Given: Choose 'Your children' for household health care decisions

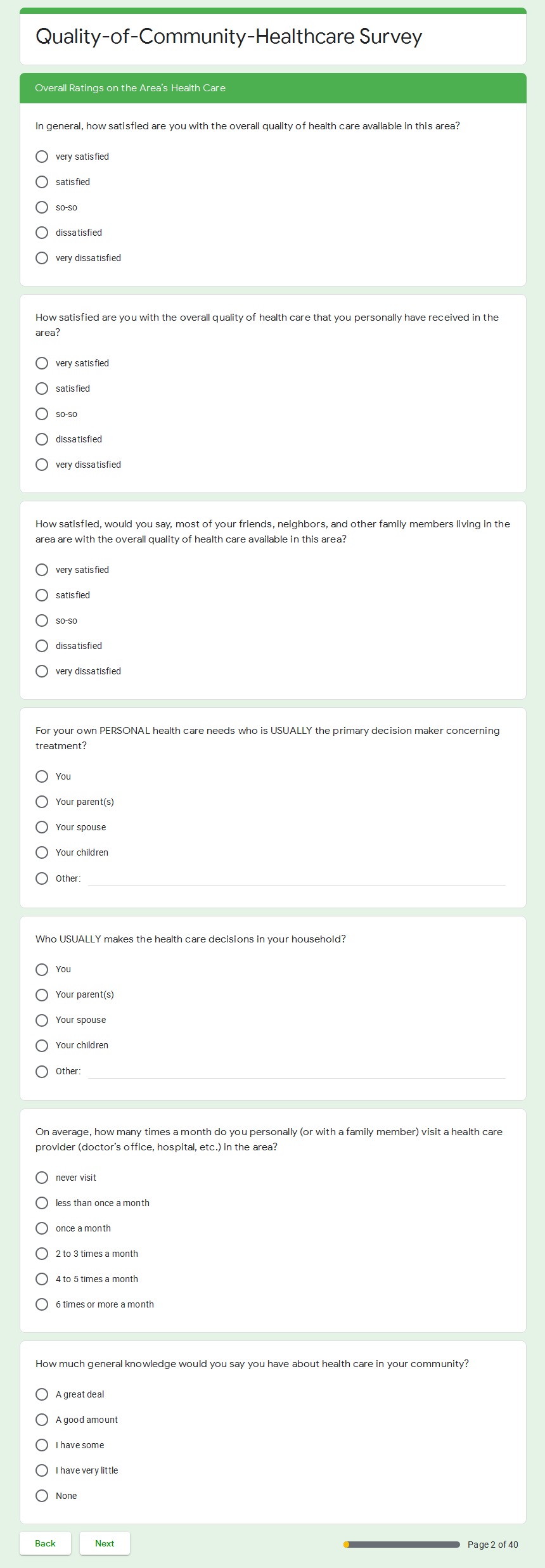Looking at the screenshot, I should click(42, 1046).
